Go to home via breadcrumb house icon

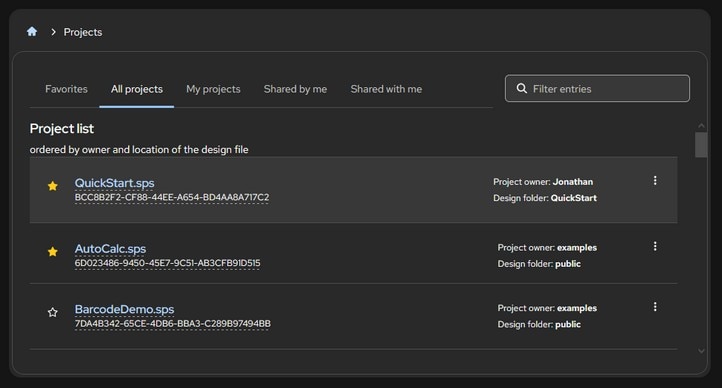pos(32,31)
